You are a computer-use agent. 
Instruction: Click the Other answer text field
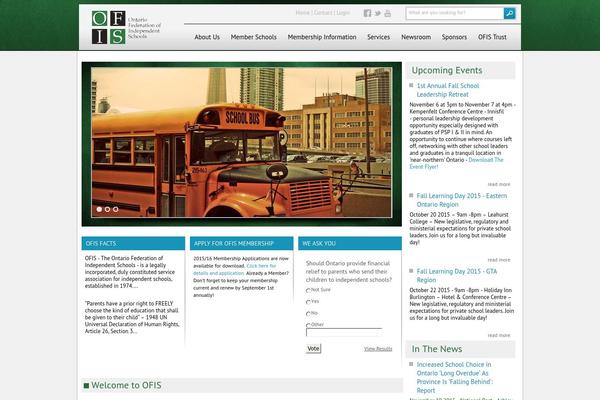[344, 332]
